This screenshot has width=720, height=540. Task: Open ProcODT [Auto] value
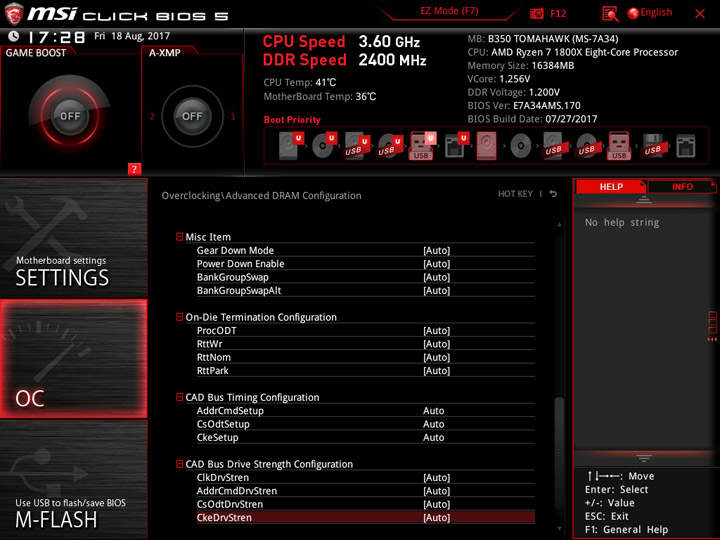pos(437,330)
